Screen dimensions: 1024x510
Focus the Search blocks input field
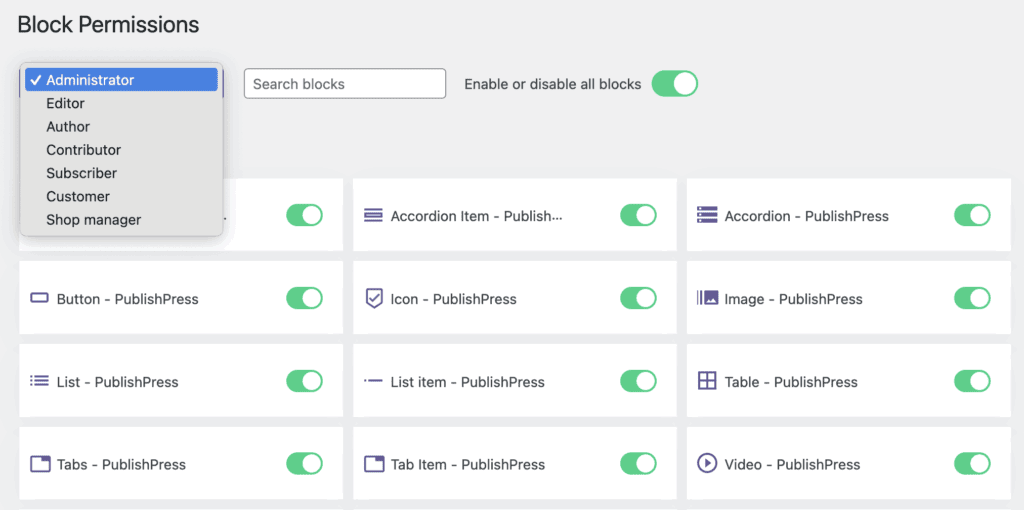coord(345,84)
